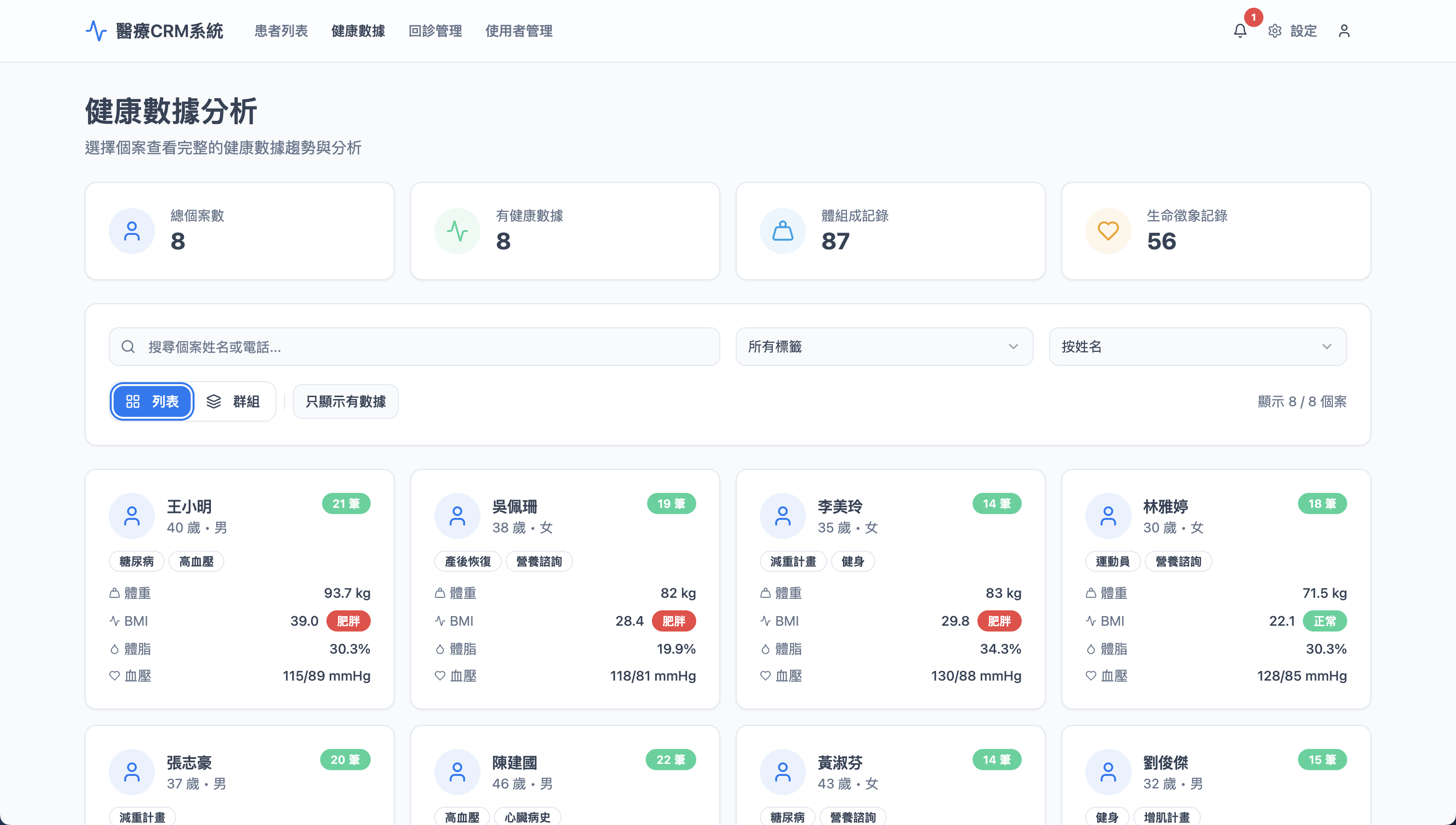The height and width of the screenshot is (825, 1456).
Task: Click the 體重 icon in 林雅婷's card
Action: (1091, 593)
